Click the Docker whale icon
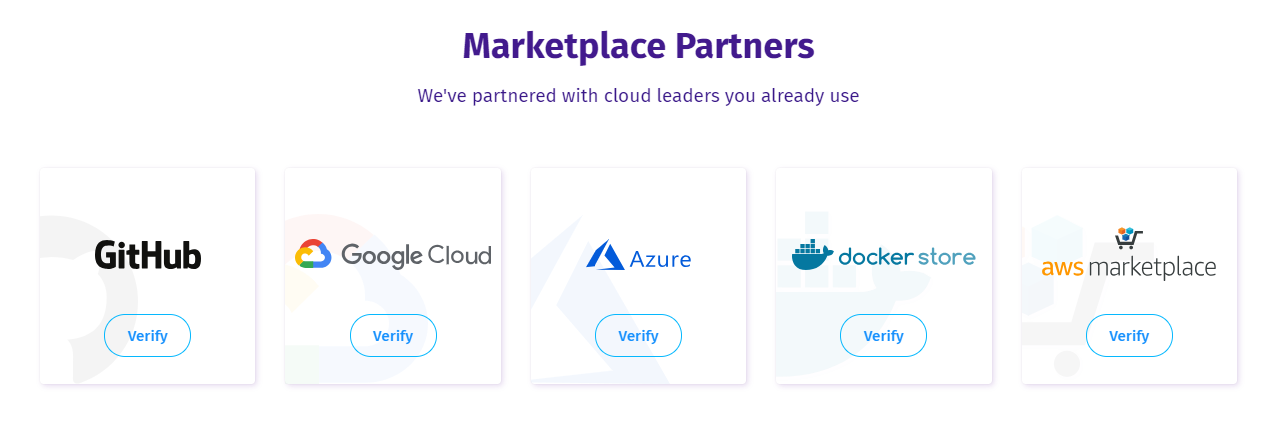The width and height of the screenshot is (1271, 429). tap(812, 255)
